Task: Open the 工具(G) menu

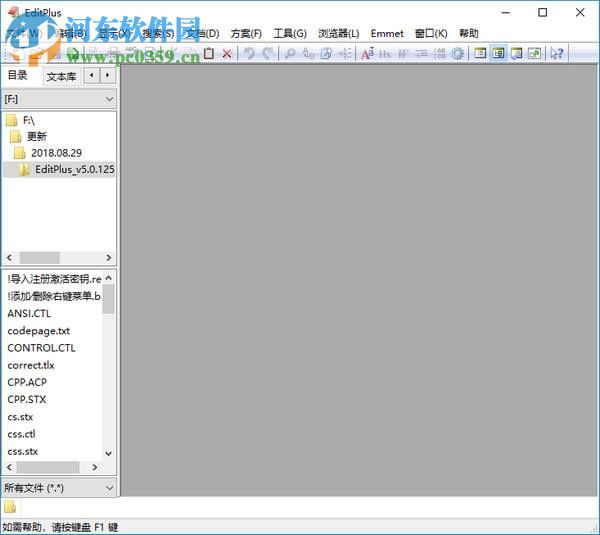Action: click(290, 34)
